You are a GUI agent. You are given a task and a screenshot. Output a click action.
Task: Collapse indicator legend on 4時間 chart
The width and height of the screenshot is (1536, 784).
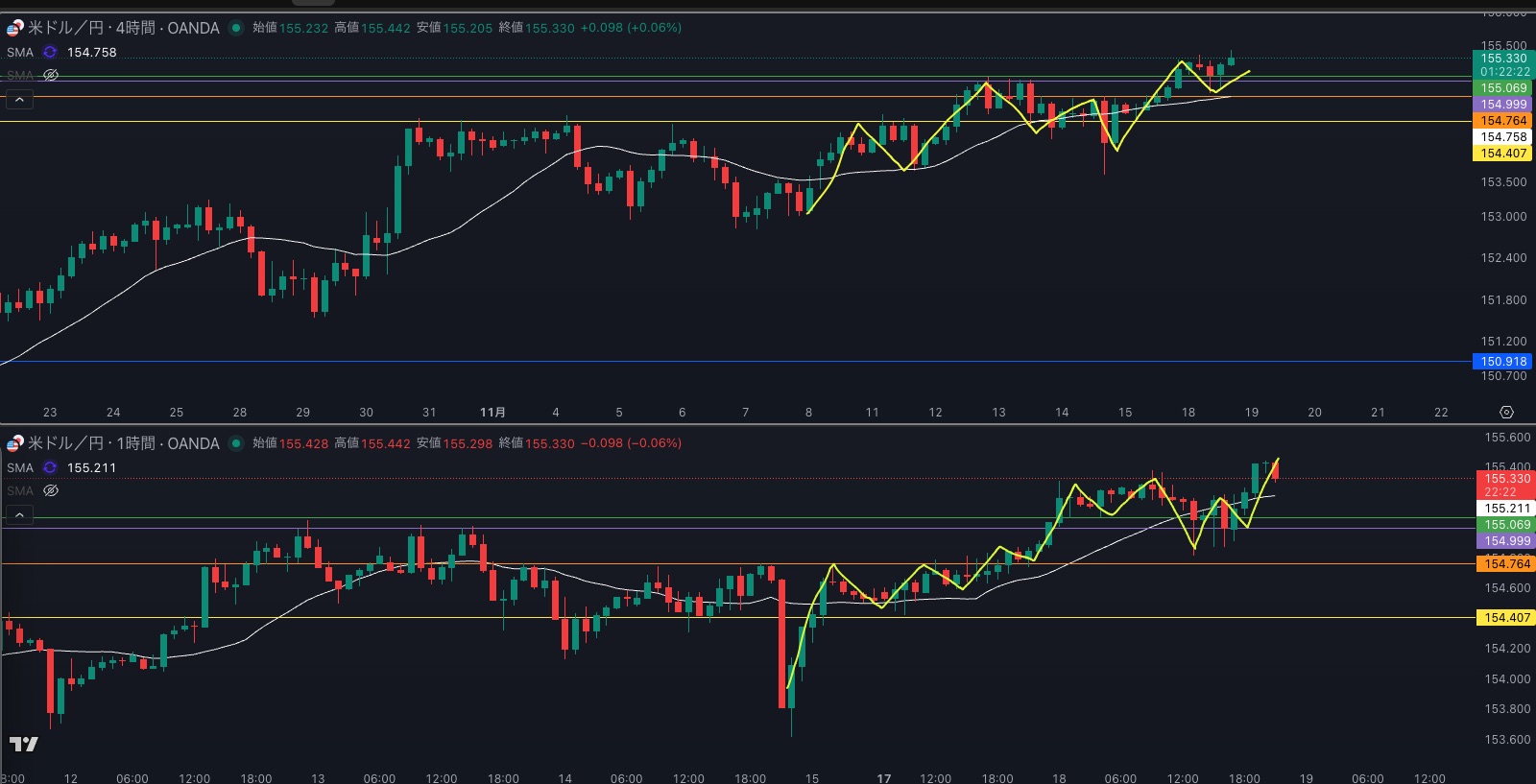pyautogui.click(x=19, y=99)
